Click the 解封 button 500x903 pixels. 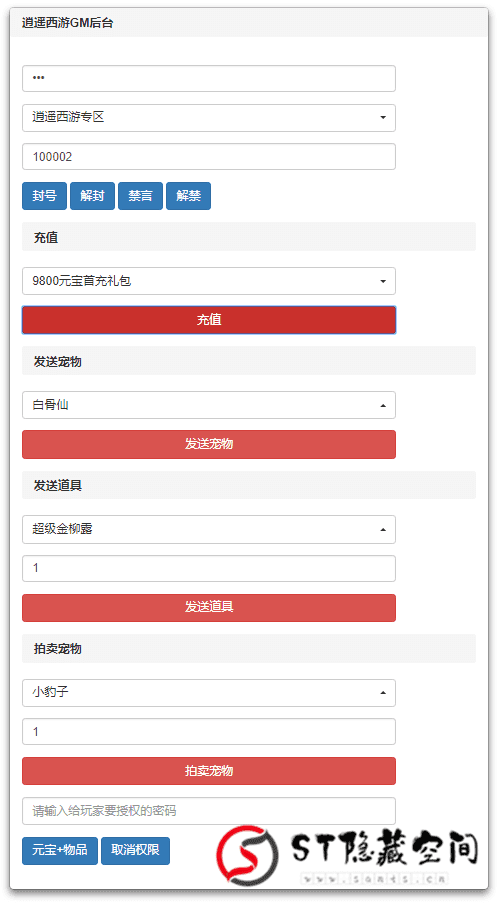click(92, 196)
